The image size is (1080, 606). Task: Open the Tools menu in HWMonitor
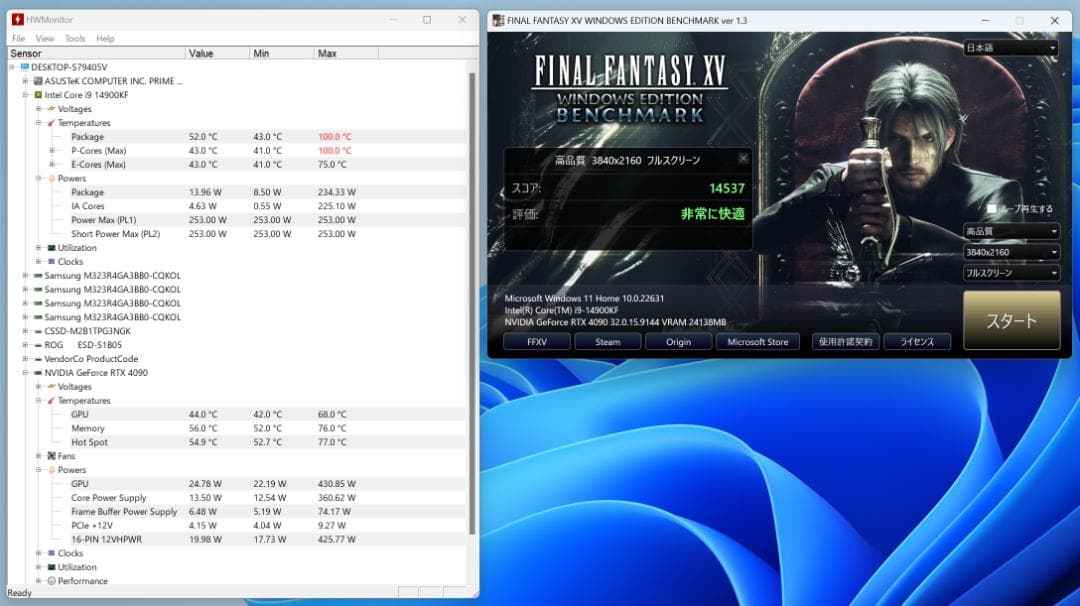coord(74,38)
